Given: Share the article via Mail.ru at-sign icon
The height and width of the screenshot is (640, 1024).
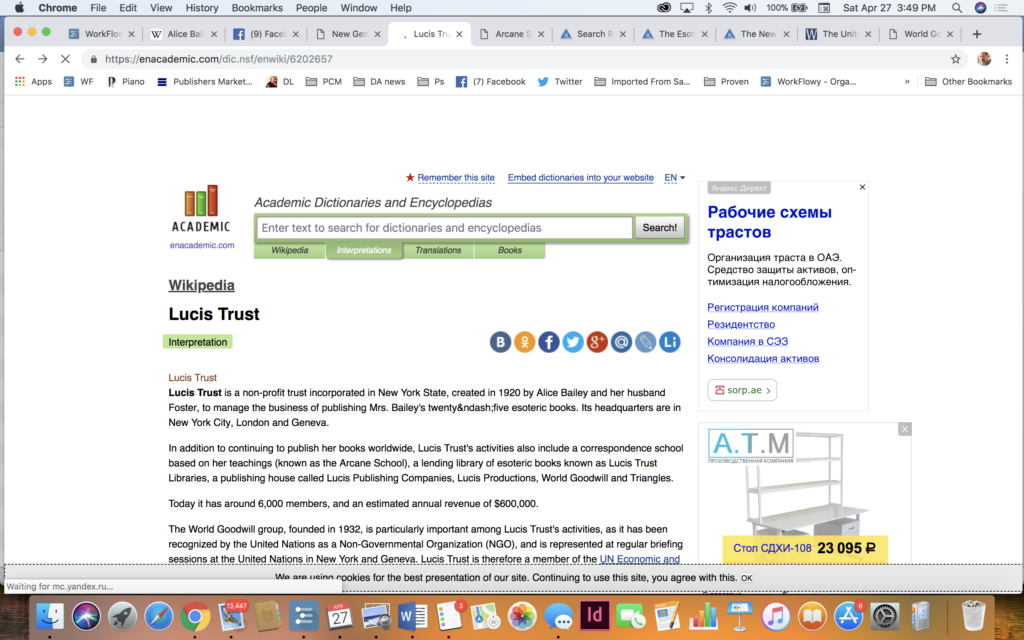Looking at the screenshot, I should (621, 342).
